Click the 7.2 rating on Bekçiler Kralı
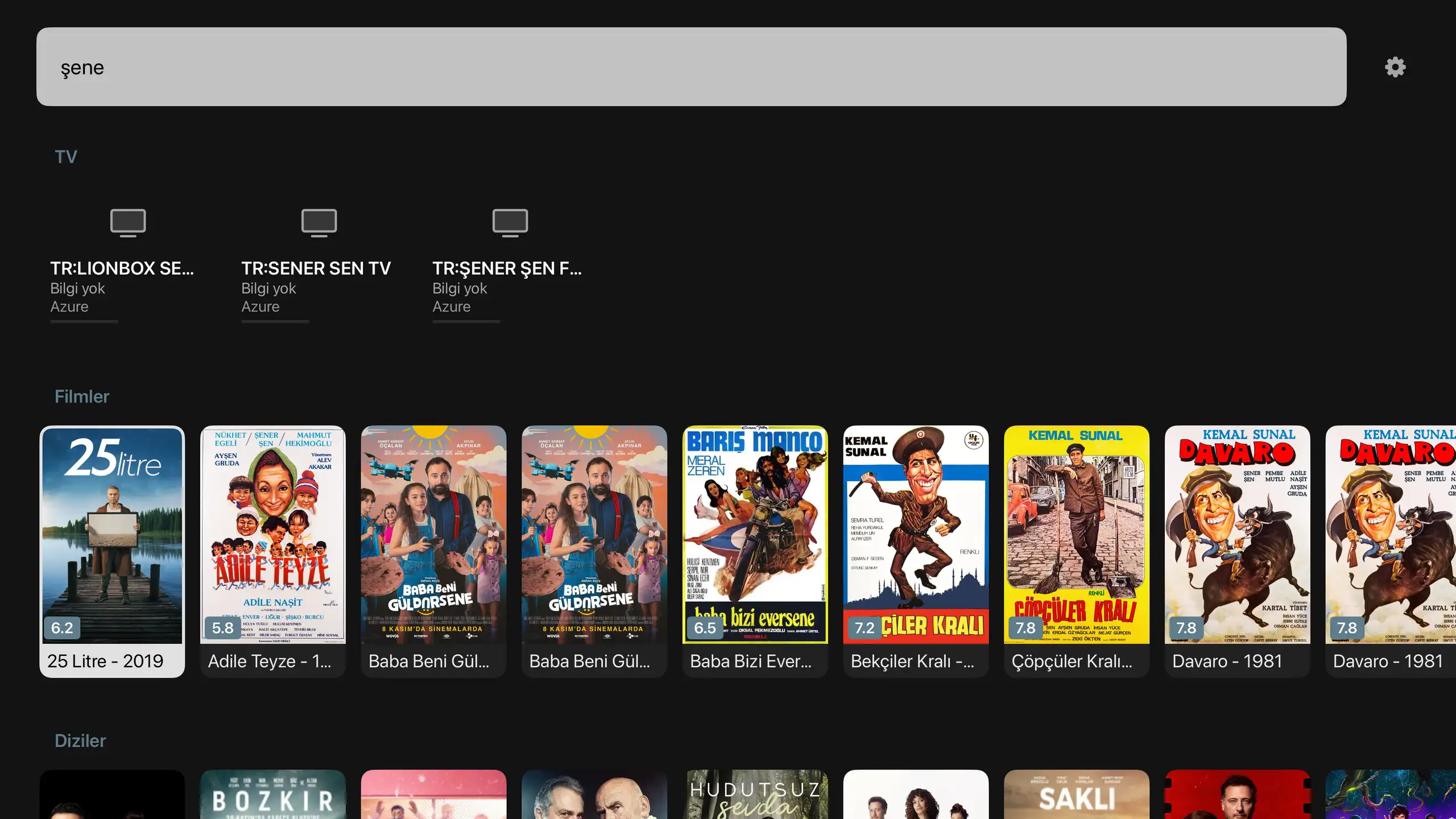Viewport: 1456px width, 819px height. click(x=864, y=628)
